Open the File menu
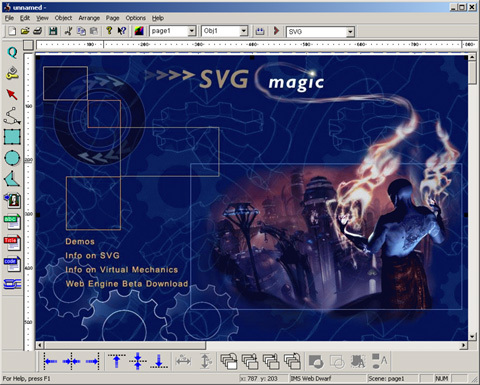Image resolution: width=480 pixels, height=385 pixels. coord(9,18)
